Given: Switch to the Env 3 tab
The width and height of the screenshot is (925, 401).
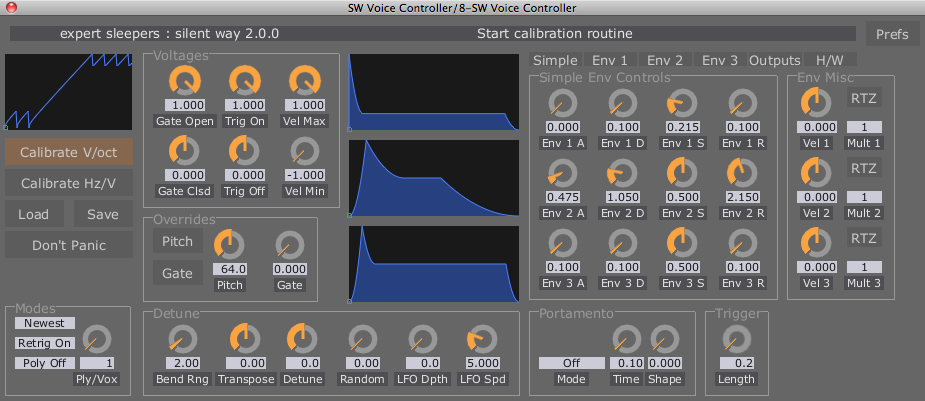Looking at the screenshot, I should pyautogui.click(x=720, y=60).
